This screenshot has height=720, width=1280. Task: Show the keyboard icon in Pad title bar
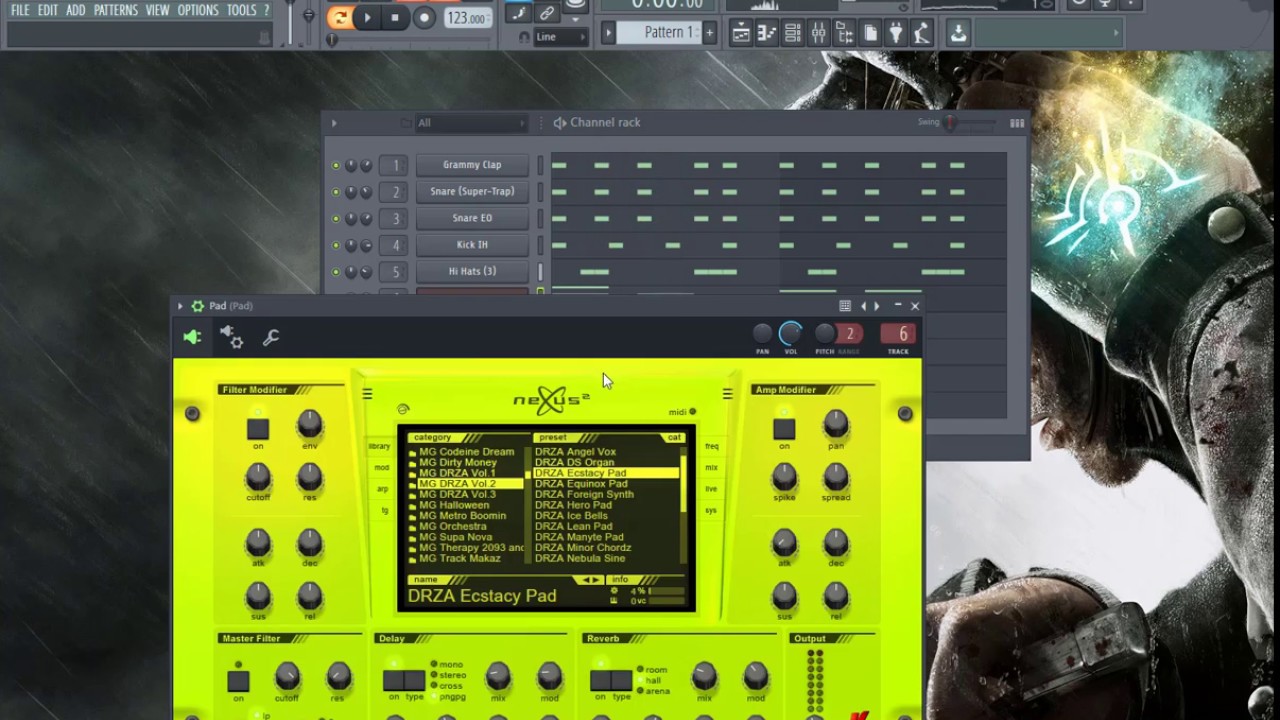click(x=845, y=306)
